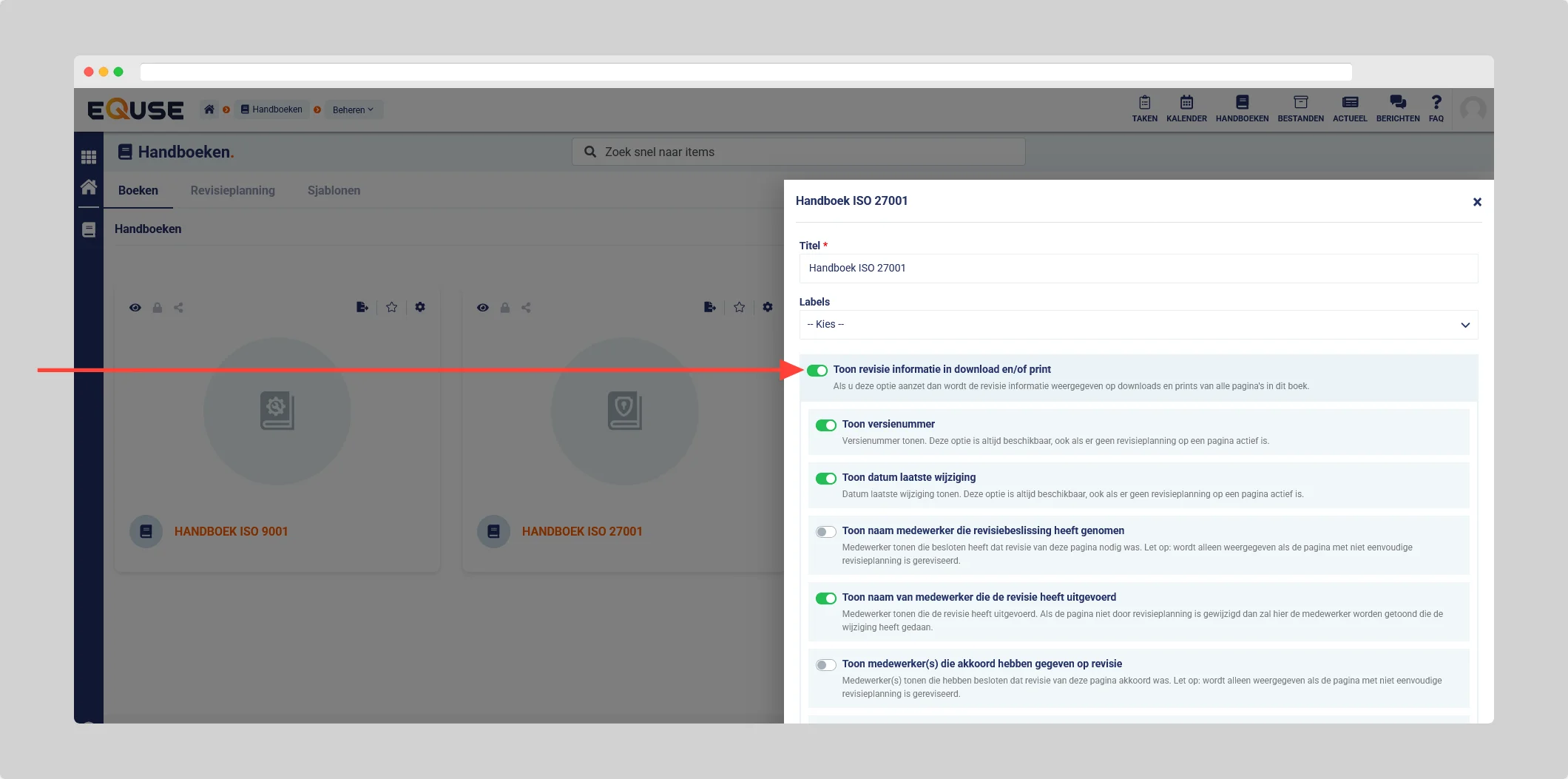Switch to the Sjablonen tab
Image resolution: width=1568 pixels, height=779 pixels.
point(334,190)
